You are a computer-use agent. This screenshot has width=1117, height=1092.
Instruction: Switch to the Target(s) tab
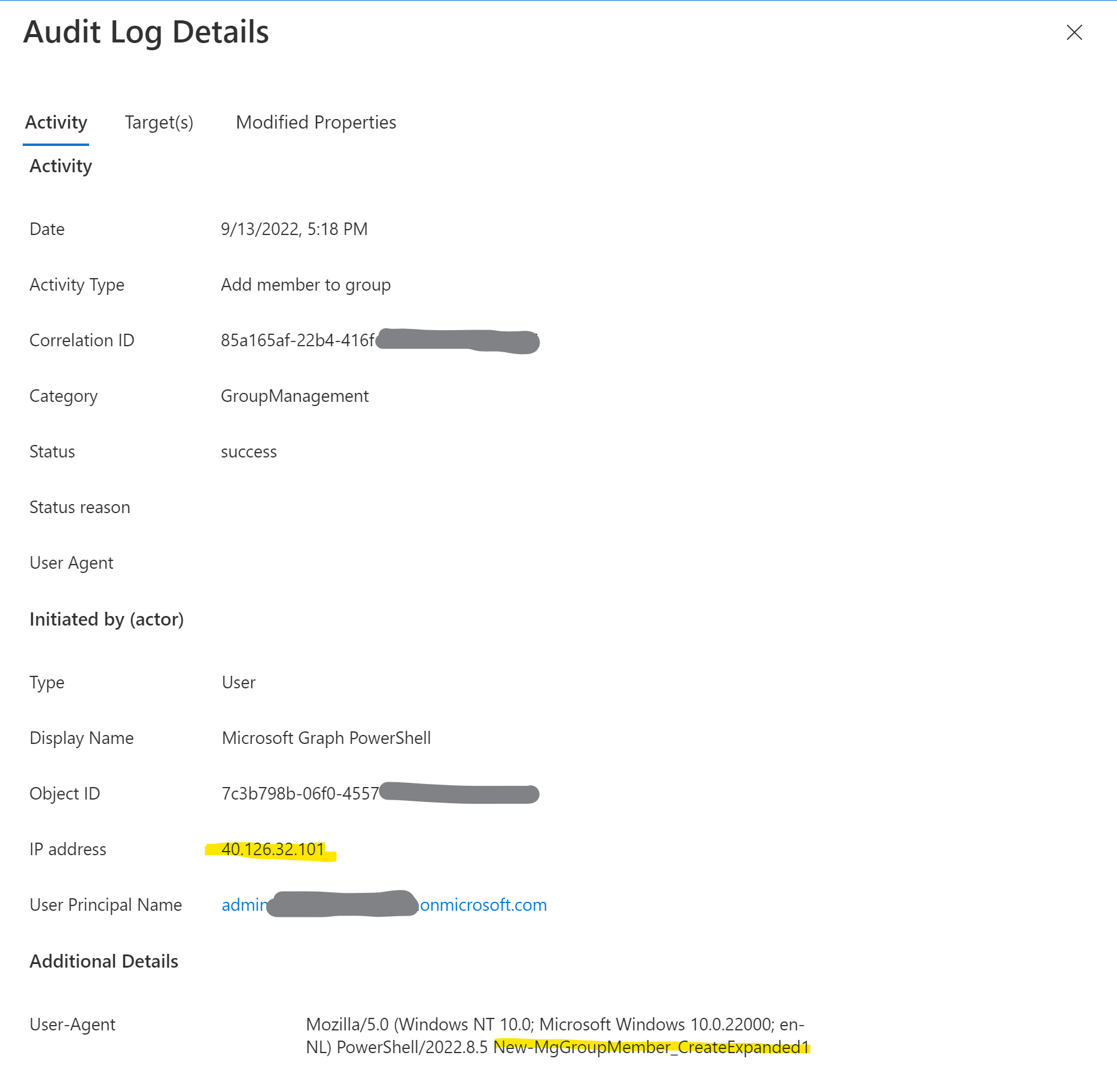click(159, 123)
